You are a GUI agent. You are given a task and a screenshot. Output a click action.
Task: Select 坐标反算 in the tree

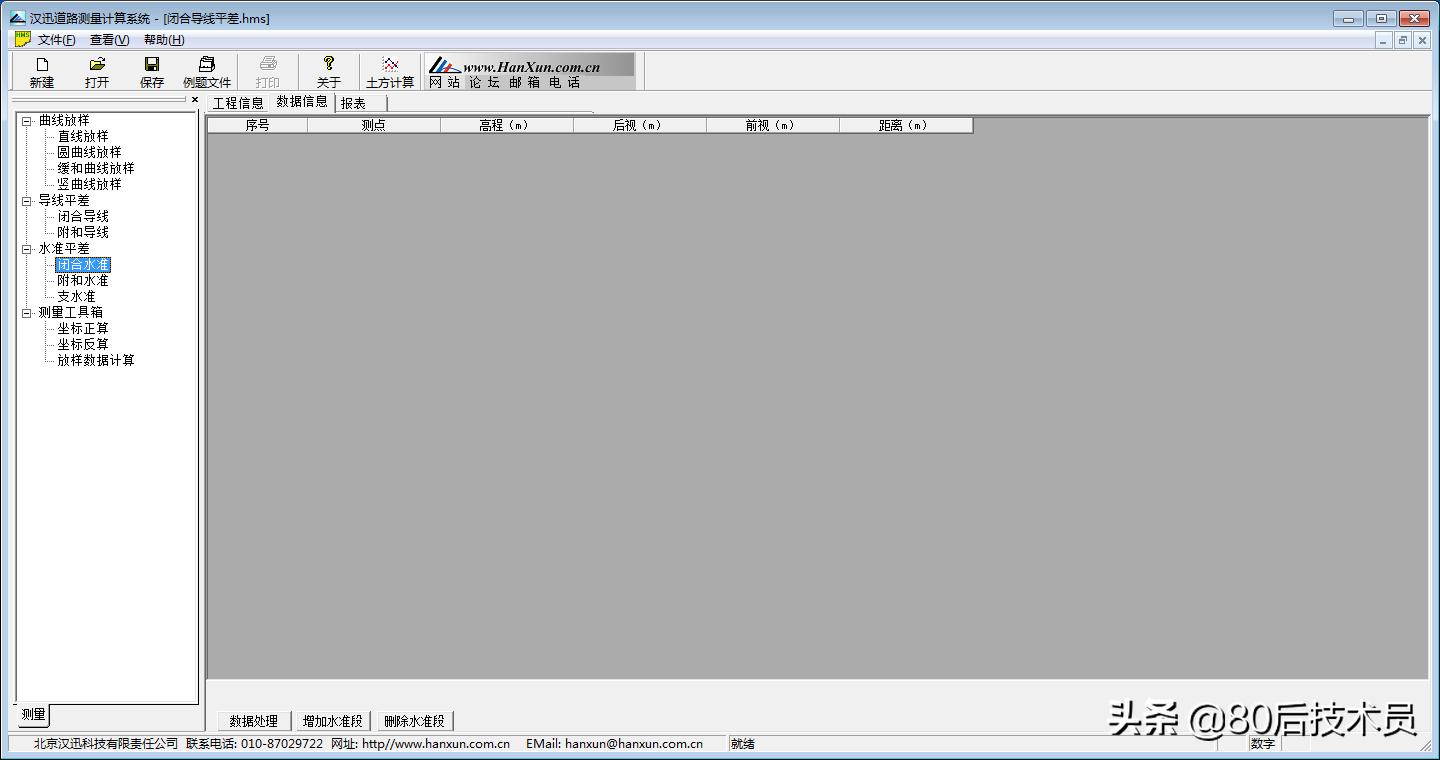pyautogui.click(x=83, y=344)
